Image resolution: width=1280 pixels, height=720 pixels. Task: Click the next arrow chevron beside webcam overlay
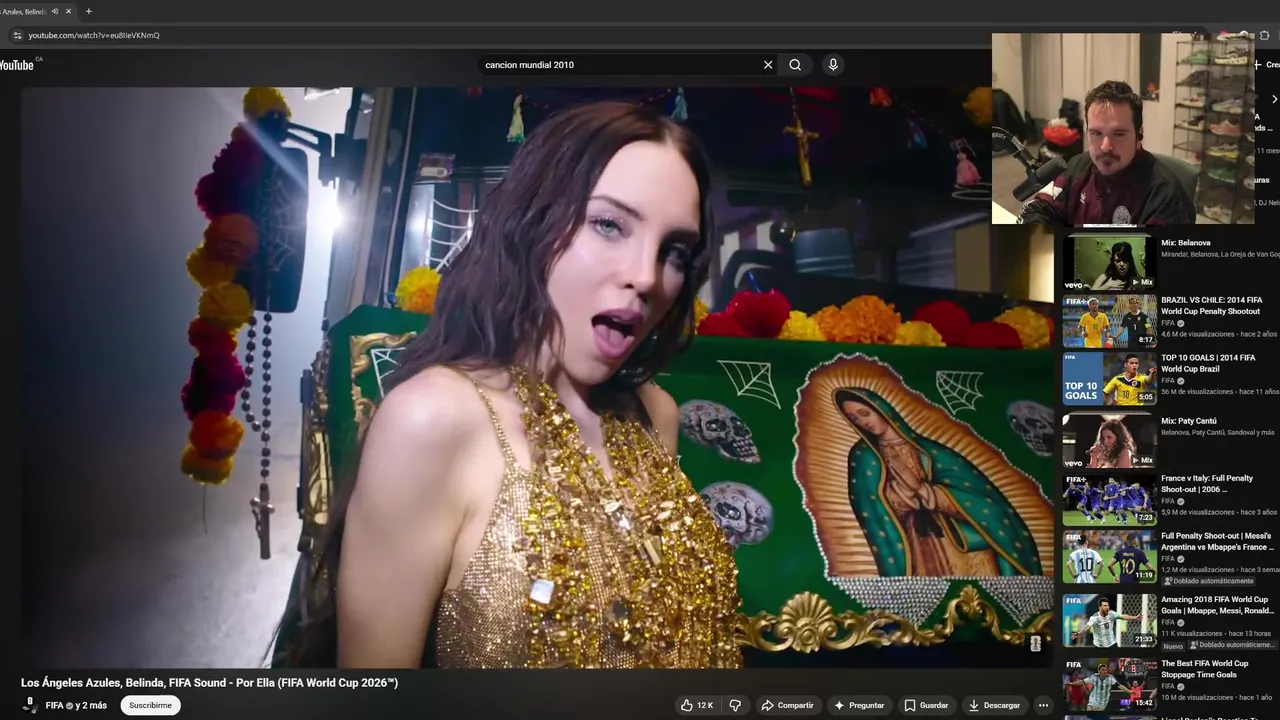pos(1274,99)
